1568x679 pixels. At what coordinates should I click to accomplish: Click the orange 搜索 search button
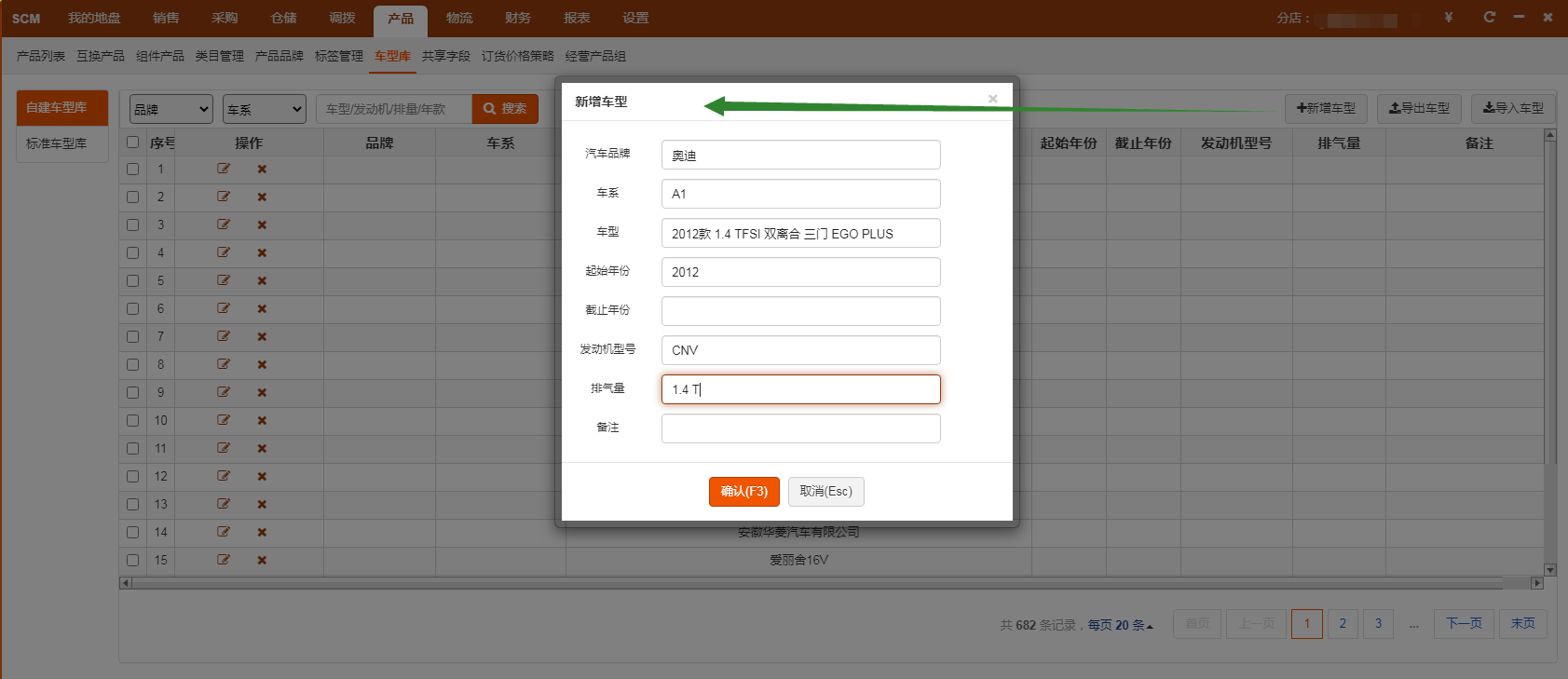coord(505,109)
